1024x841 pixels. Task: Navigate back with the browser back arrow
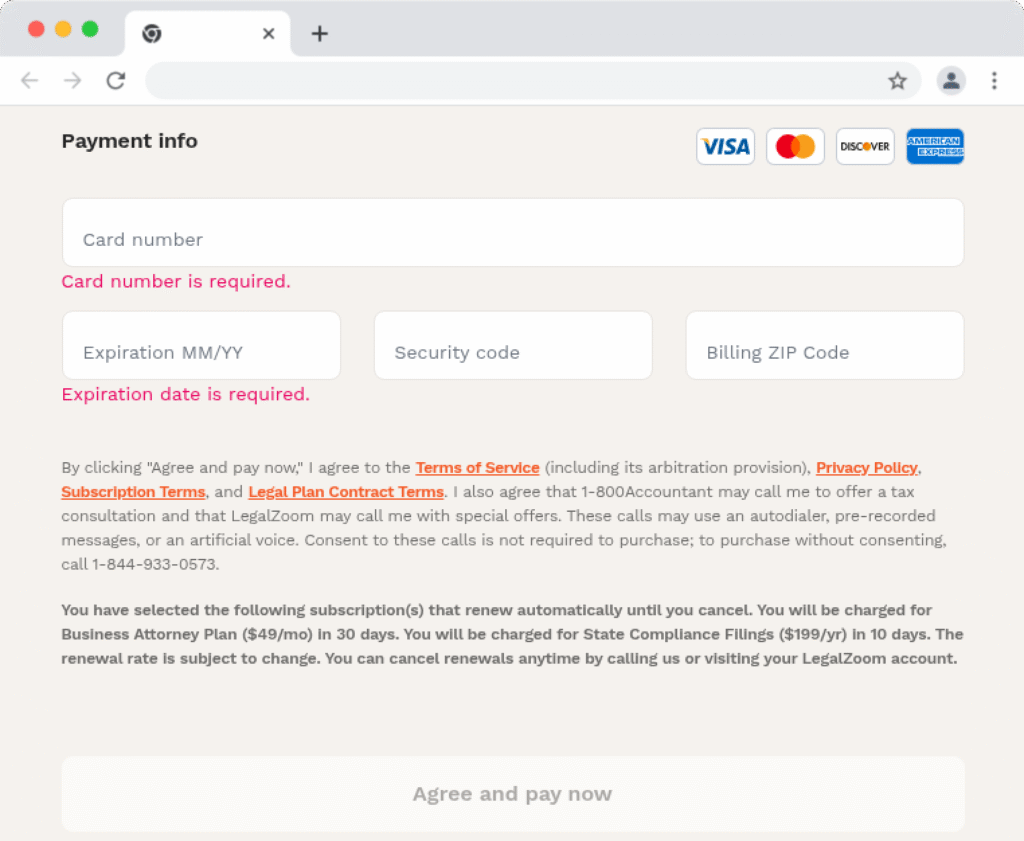[x=31, y=80]
